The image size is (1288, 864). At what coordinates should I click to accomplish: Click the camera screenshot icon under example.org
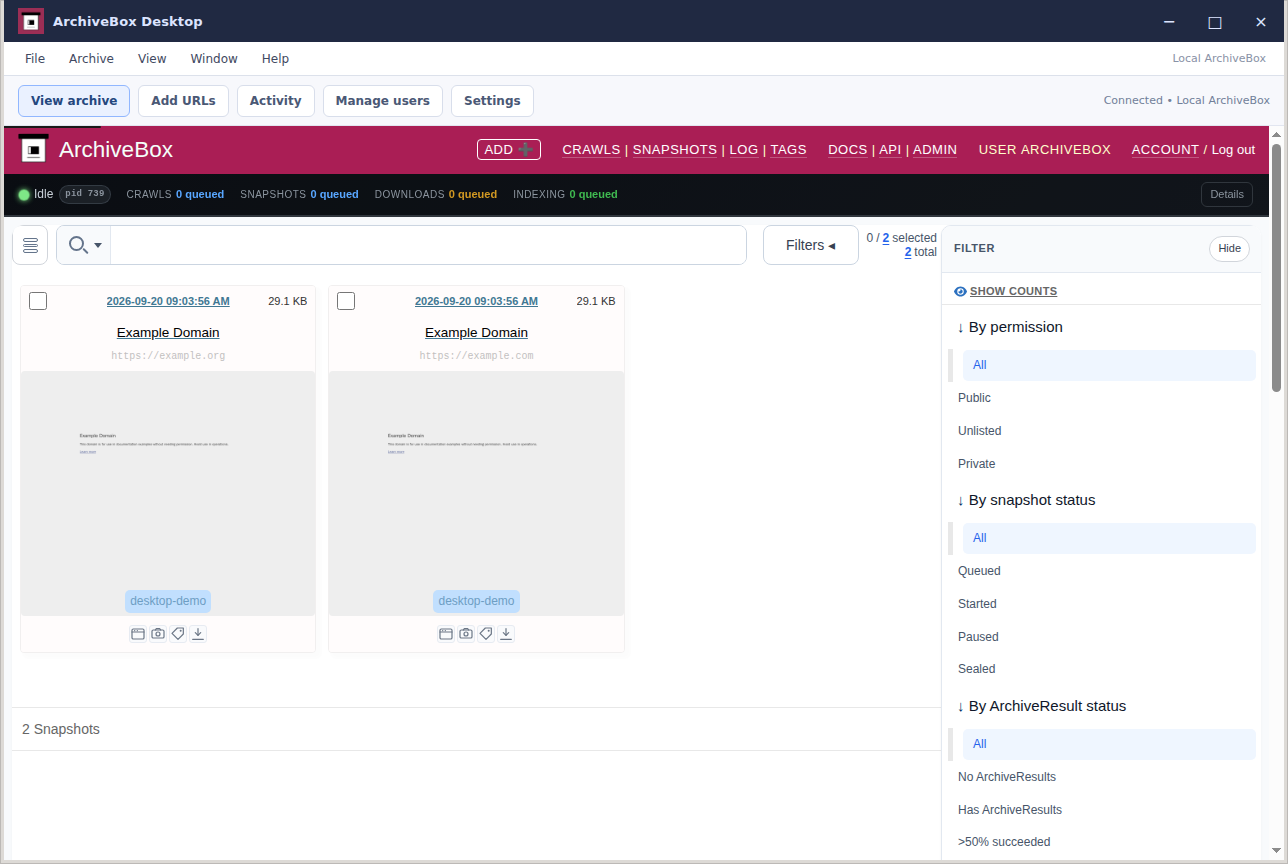158,634
